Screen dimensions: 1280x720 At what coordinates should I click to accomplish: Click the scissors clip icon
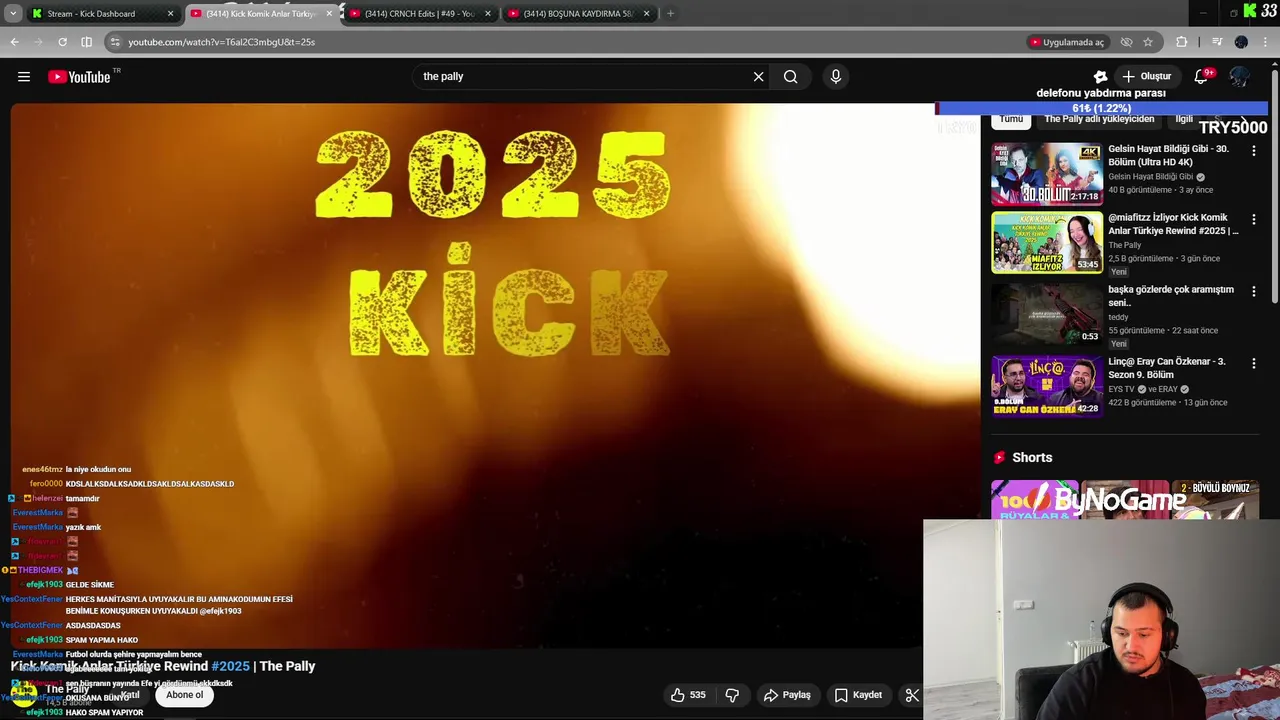coord(912,695)
